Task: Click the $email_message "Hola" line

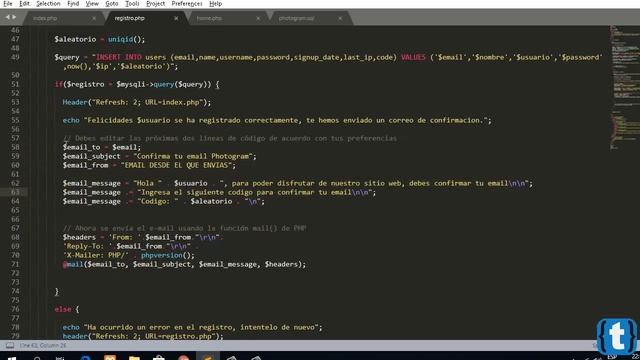Action: (x=298, y=183)
